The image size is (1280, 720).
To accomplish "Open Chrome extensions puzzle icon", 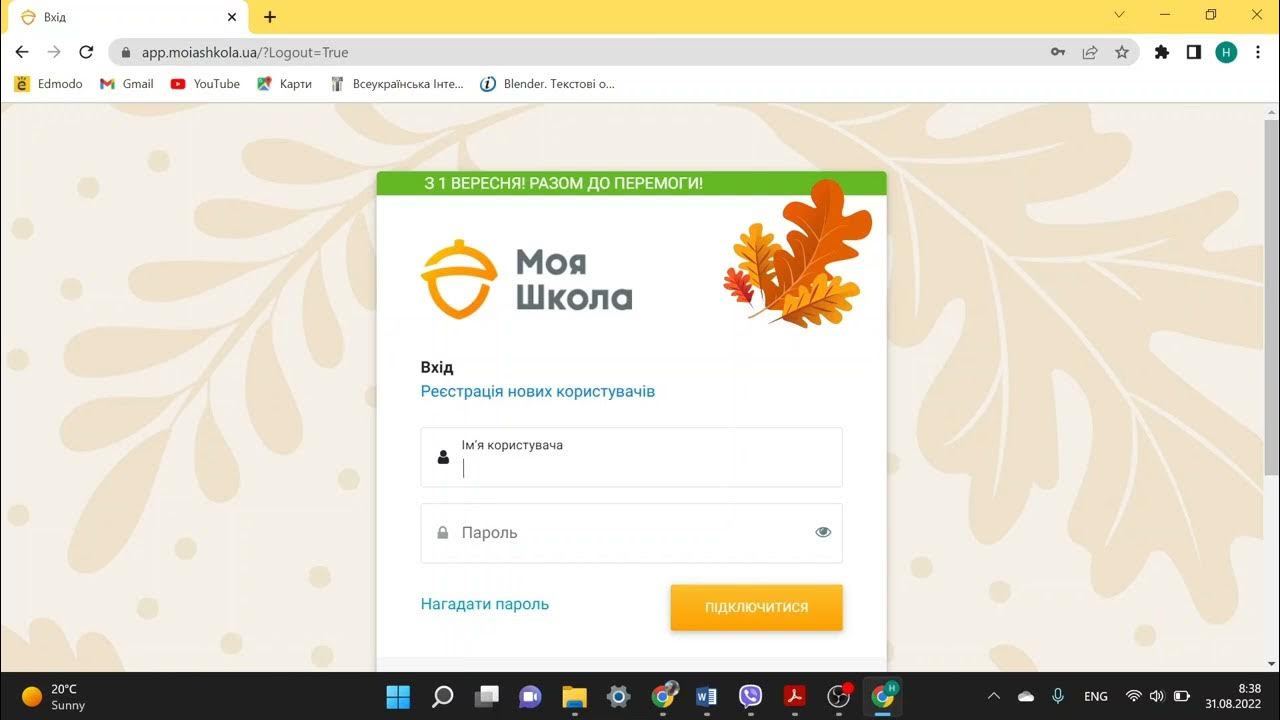I will pos(1162,52).
